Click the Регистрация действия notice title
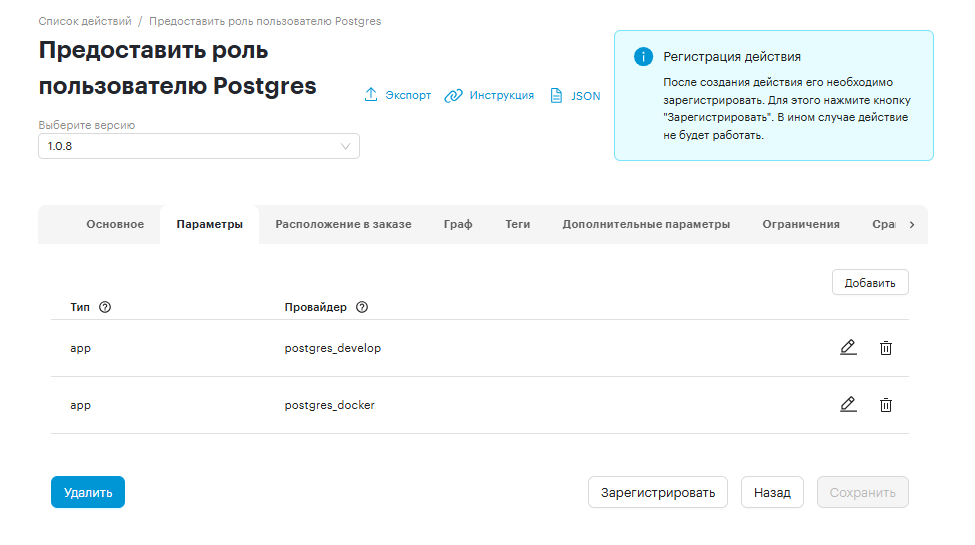Image resolution: width=975 pixels, height=545 pixels. pos(732,57)
